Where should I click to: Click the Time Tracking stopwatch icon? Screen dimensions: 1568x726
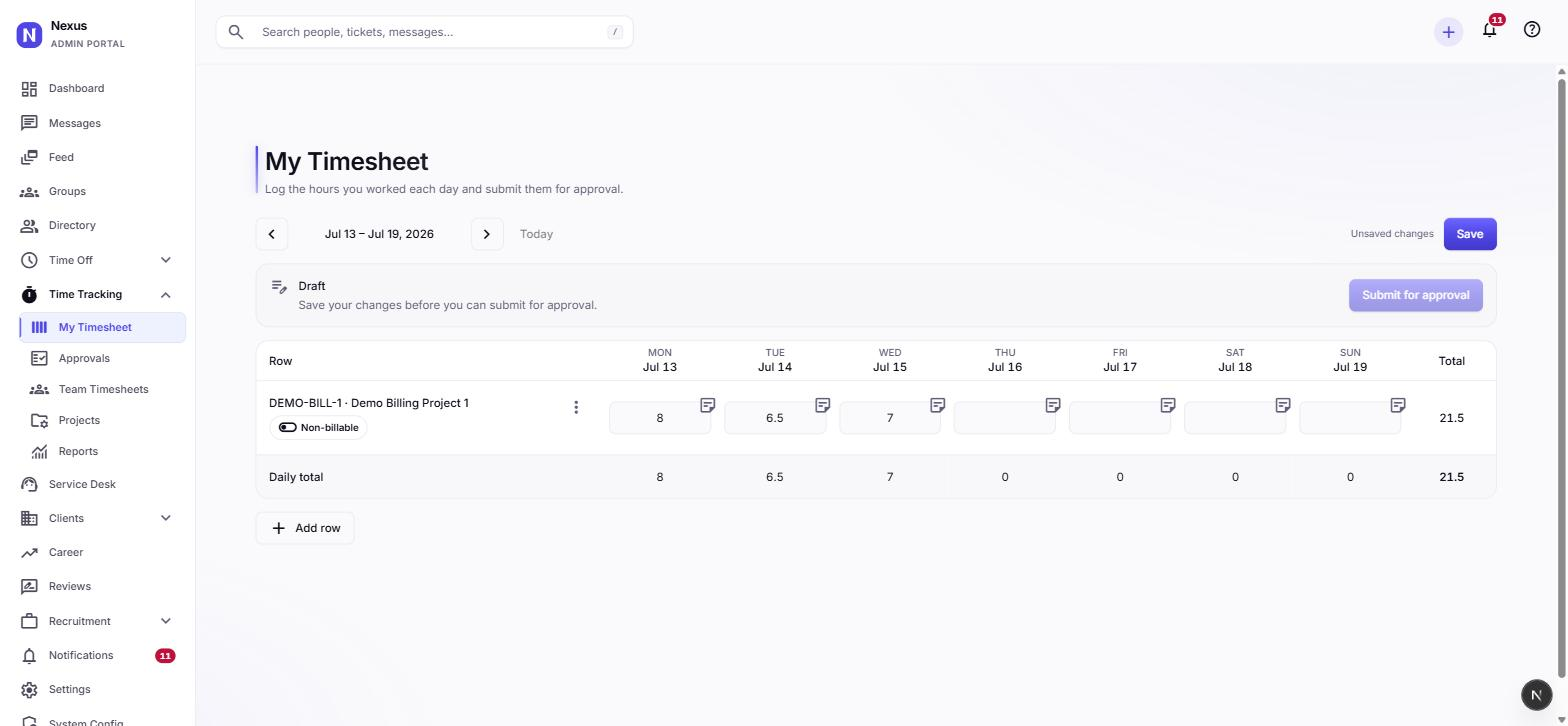click(29, 294)
